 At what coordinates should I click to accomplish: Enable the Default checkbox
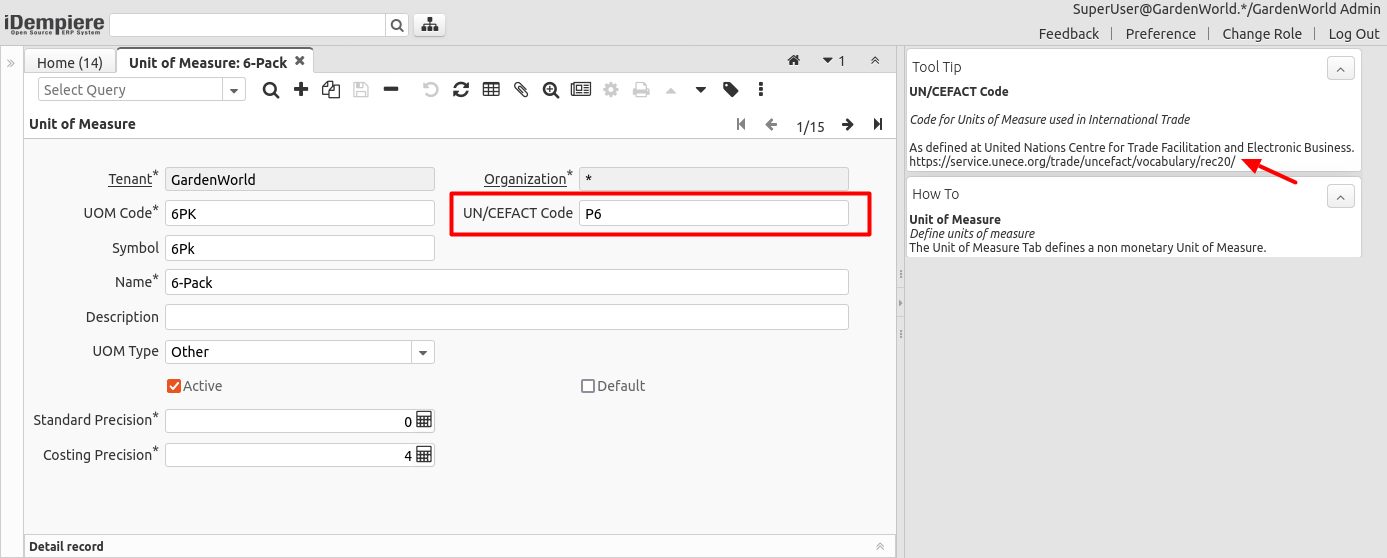[x=588, y=386]
